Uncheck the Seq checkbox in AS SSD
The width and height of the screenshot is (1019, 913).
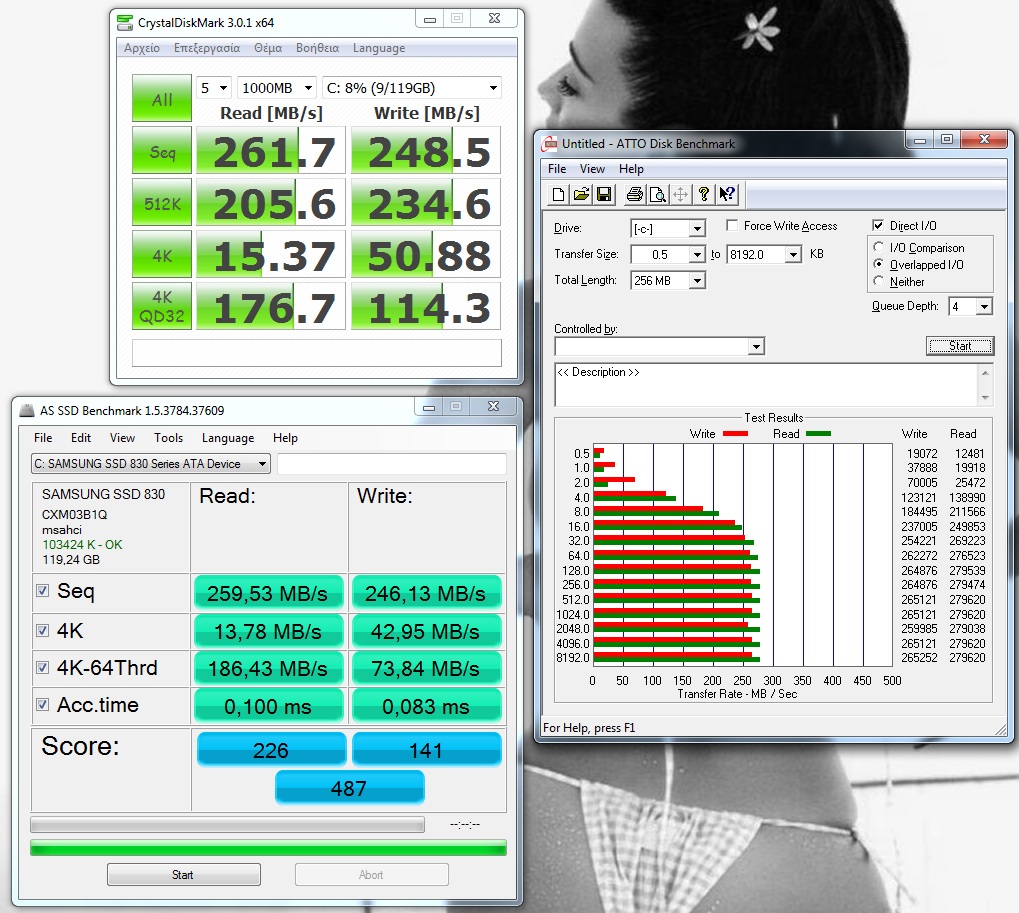click(43, 591)
